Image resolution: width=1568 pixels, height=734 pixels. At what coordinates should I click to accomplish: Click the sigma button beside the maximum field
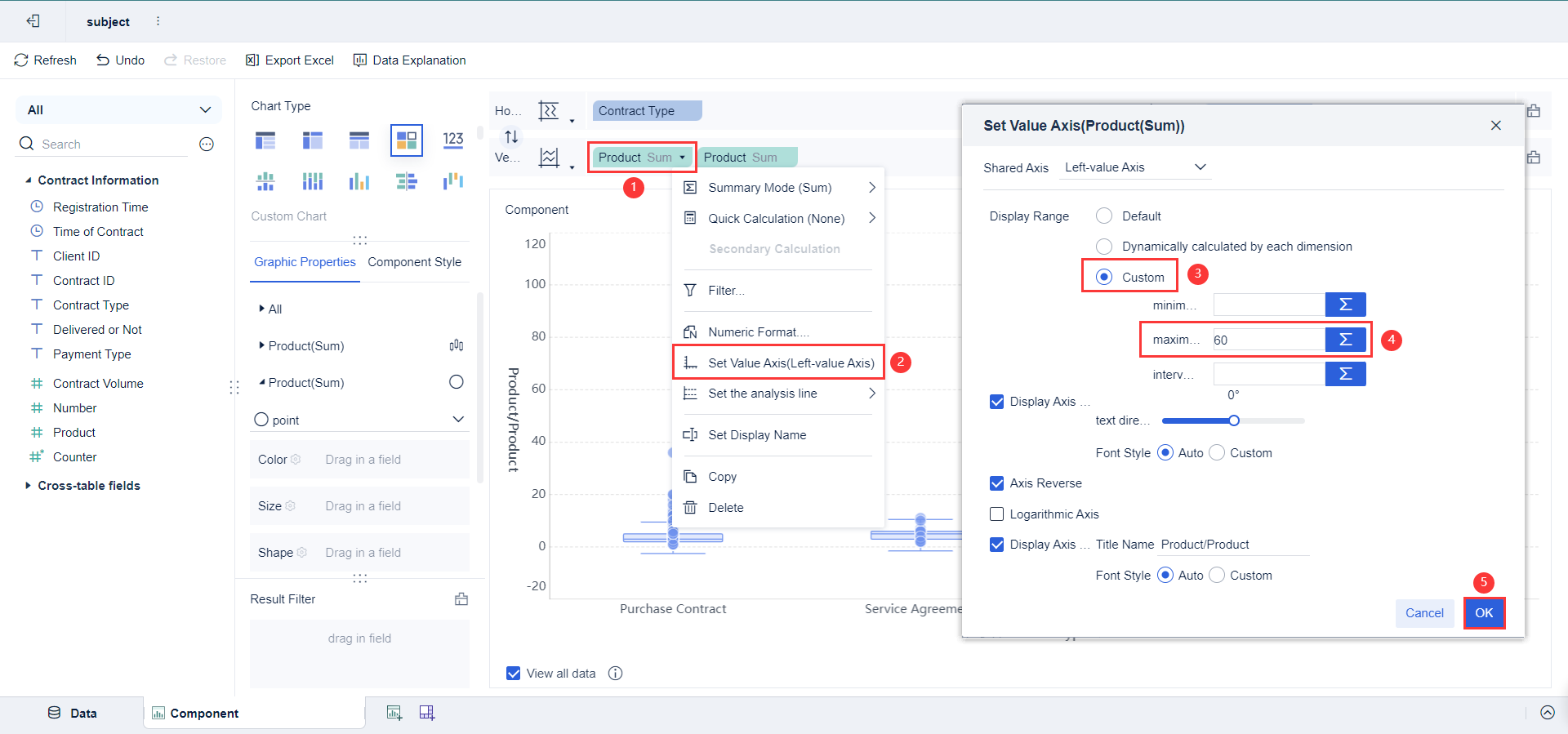pyautogui.click(x=1345, y=340)
